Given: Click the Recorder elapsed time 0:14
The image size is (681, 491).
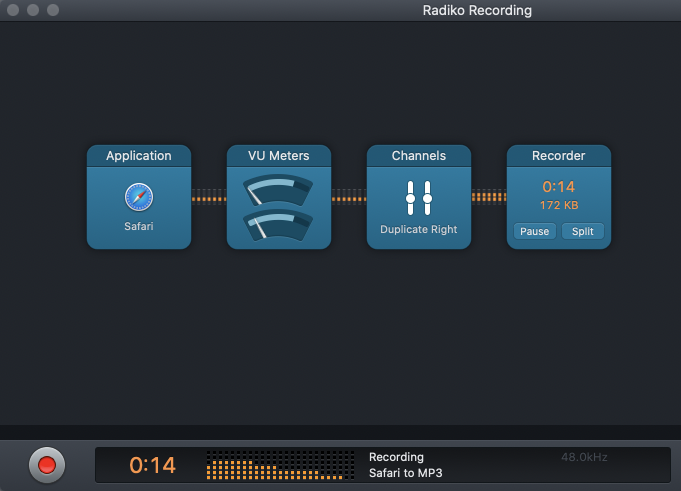Looking at the screenshot, I should 559,187.
